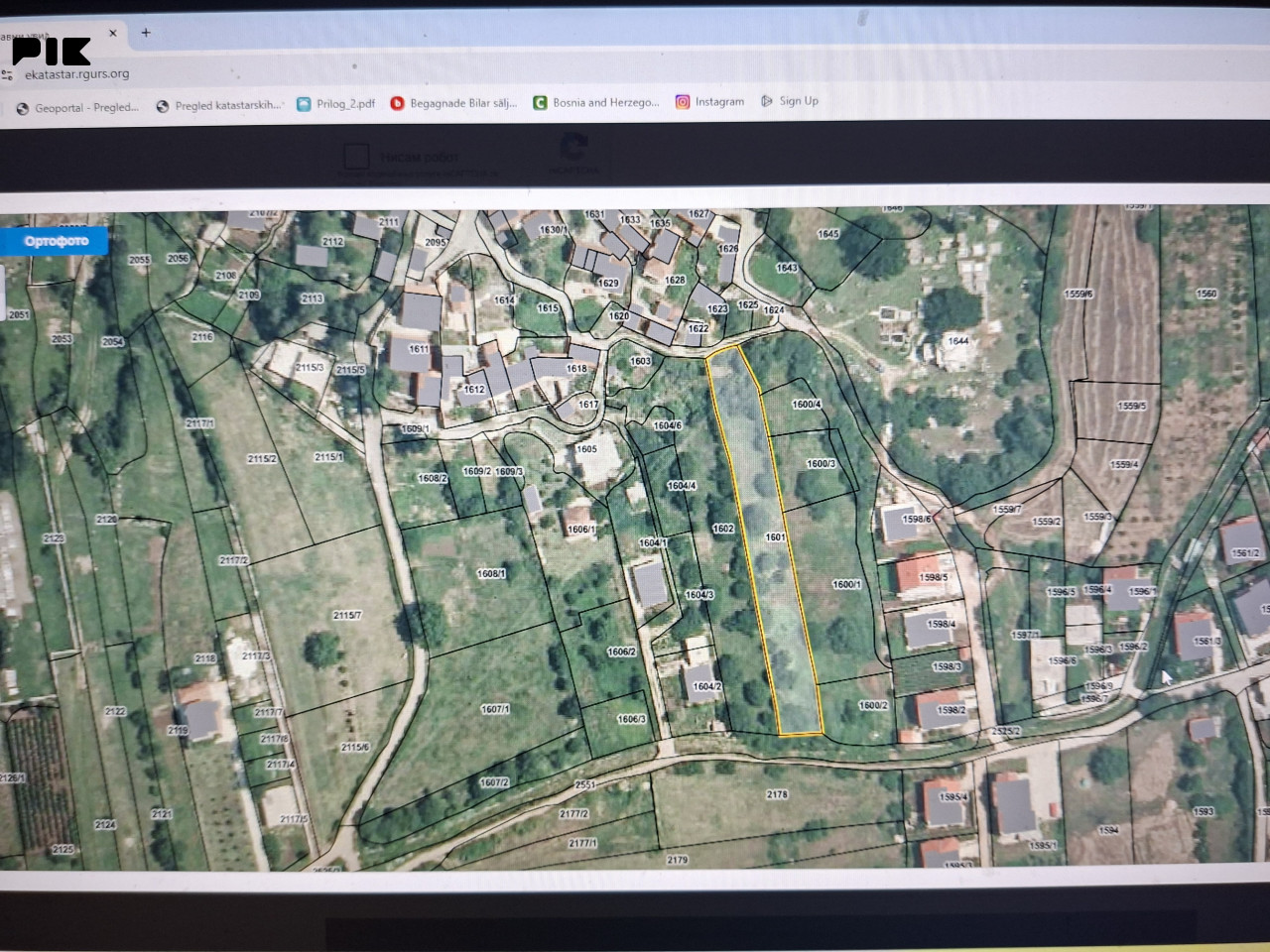
Task: Select parcel 1602 on the map
Action: (723, 529)
